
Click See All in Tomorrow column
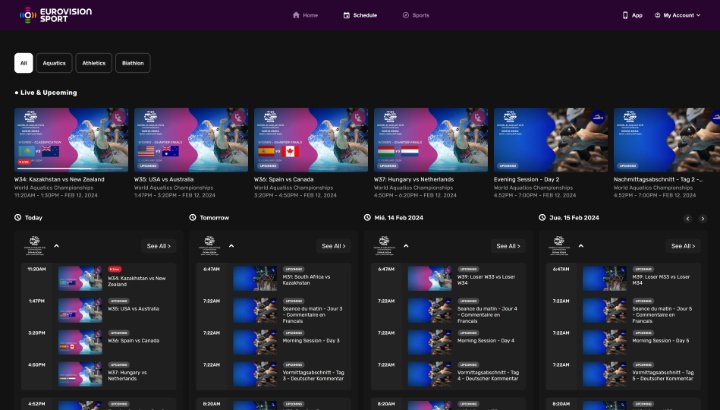point(333,246)
